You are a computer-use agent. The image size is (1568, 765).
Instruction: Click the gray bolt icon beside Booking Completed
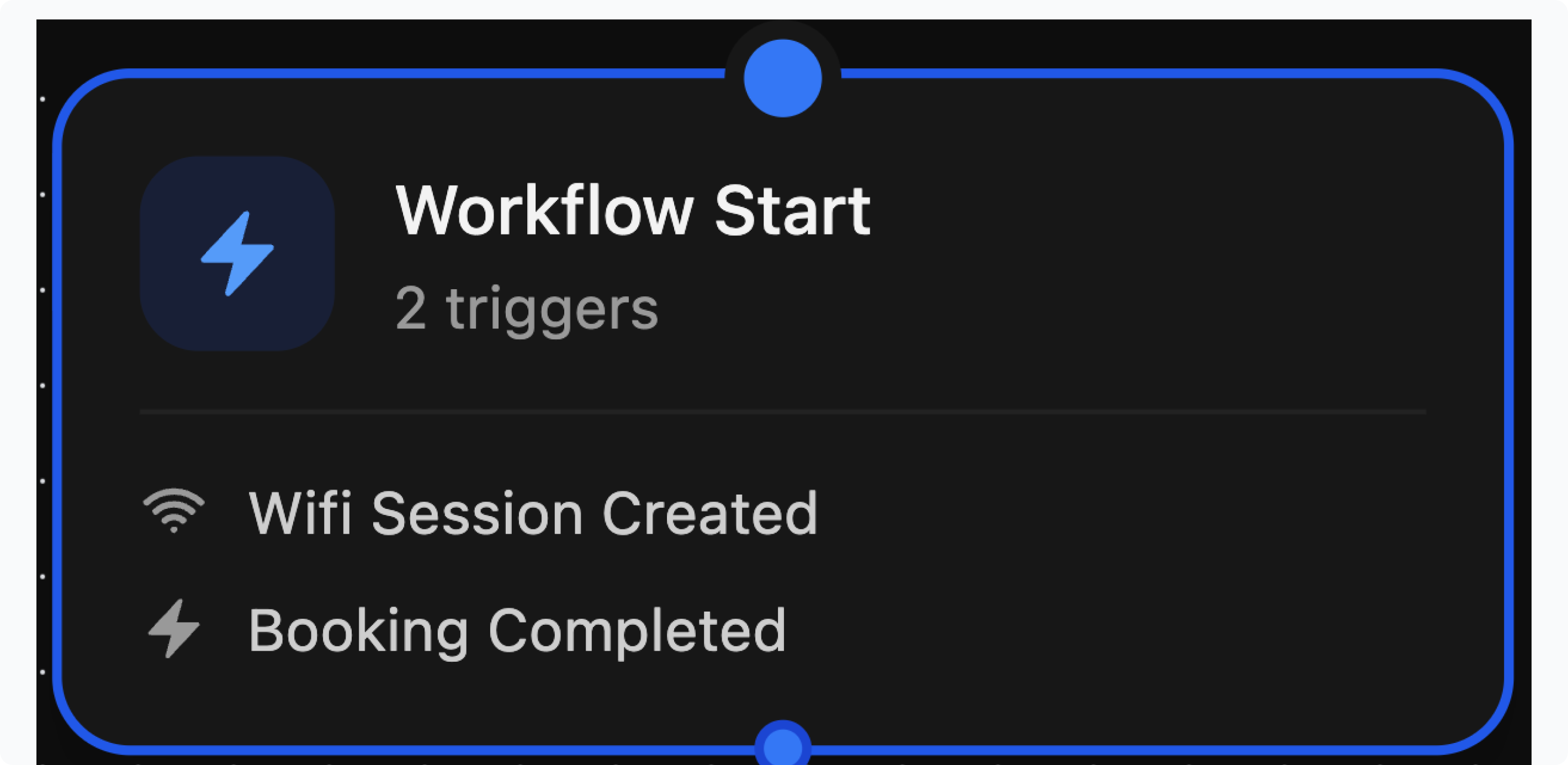click(174, 629)
